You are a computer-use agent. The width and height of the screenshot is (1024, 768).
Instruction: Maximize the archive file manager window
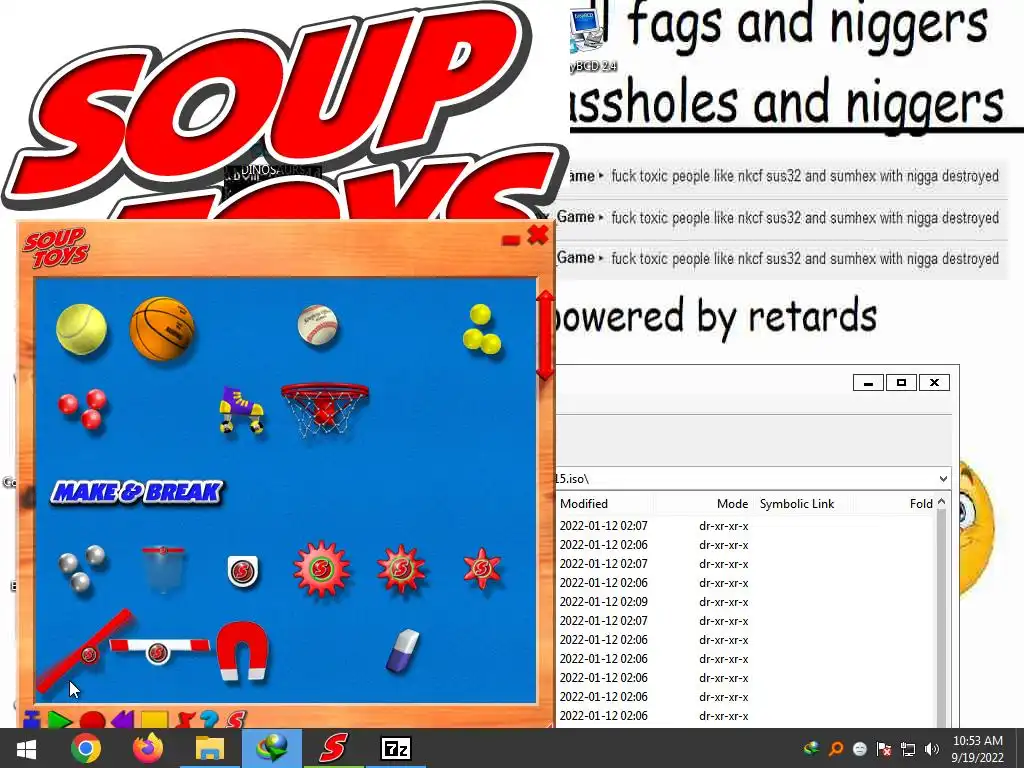(901, 383)
